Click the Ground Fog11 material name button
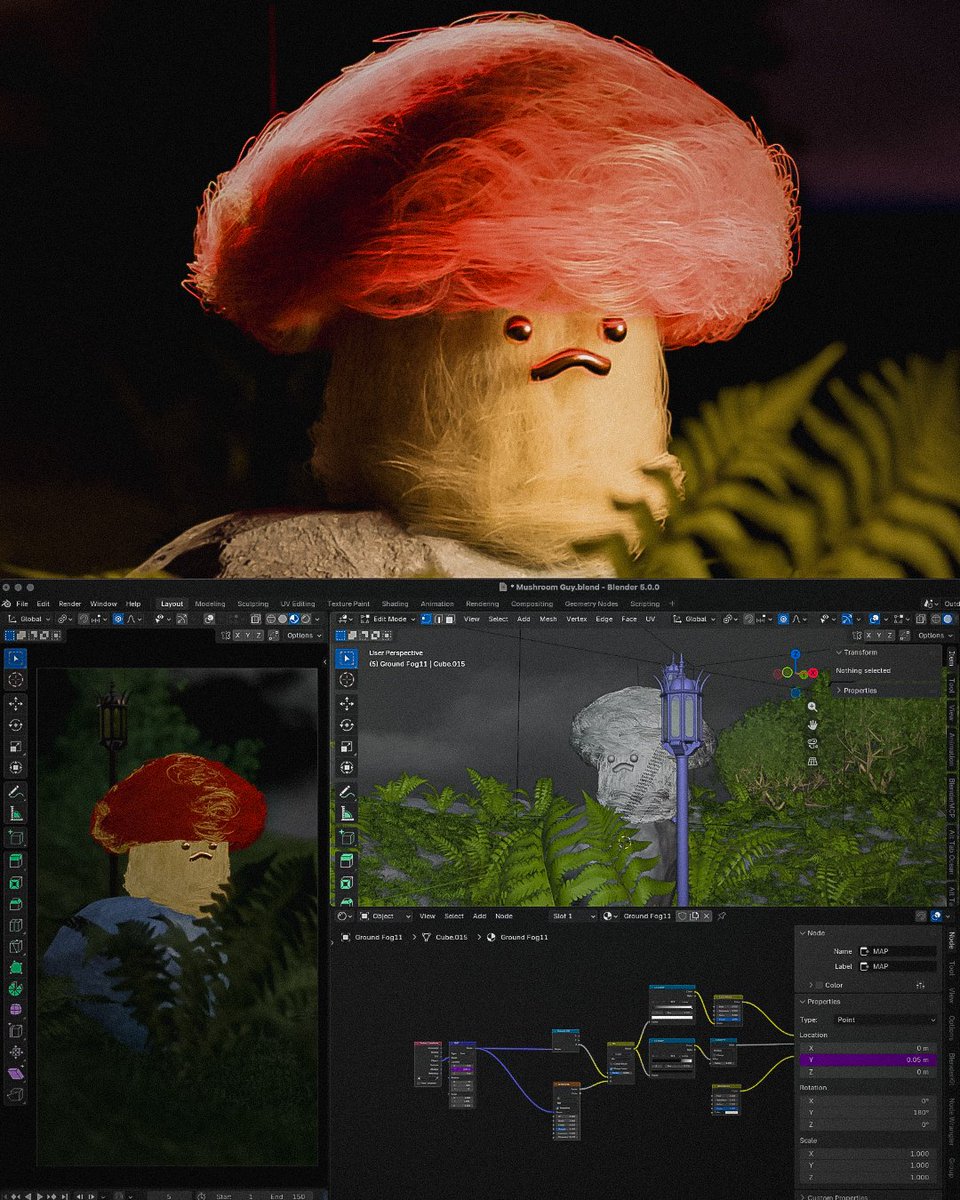960x1200 pixels. (x=647, y=916)
